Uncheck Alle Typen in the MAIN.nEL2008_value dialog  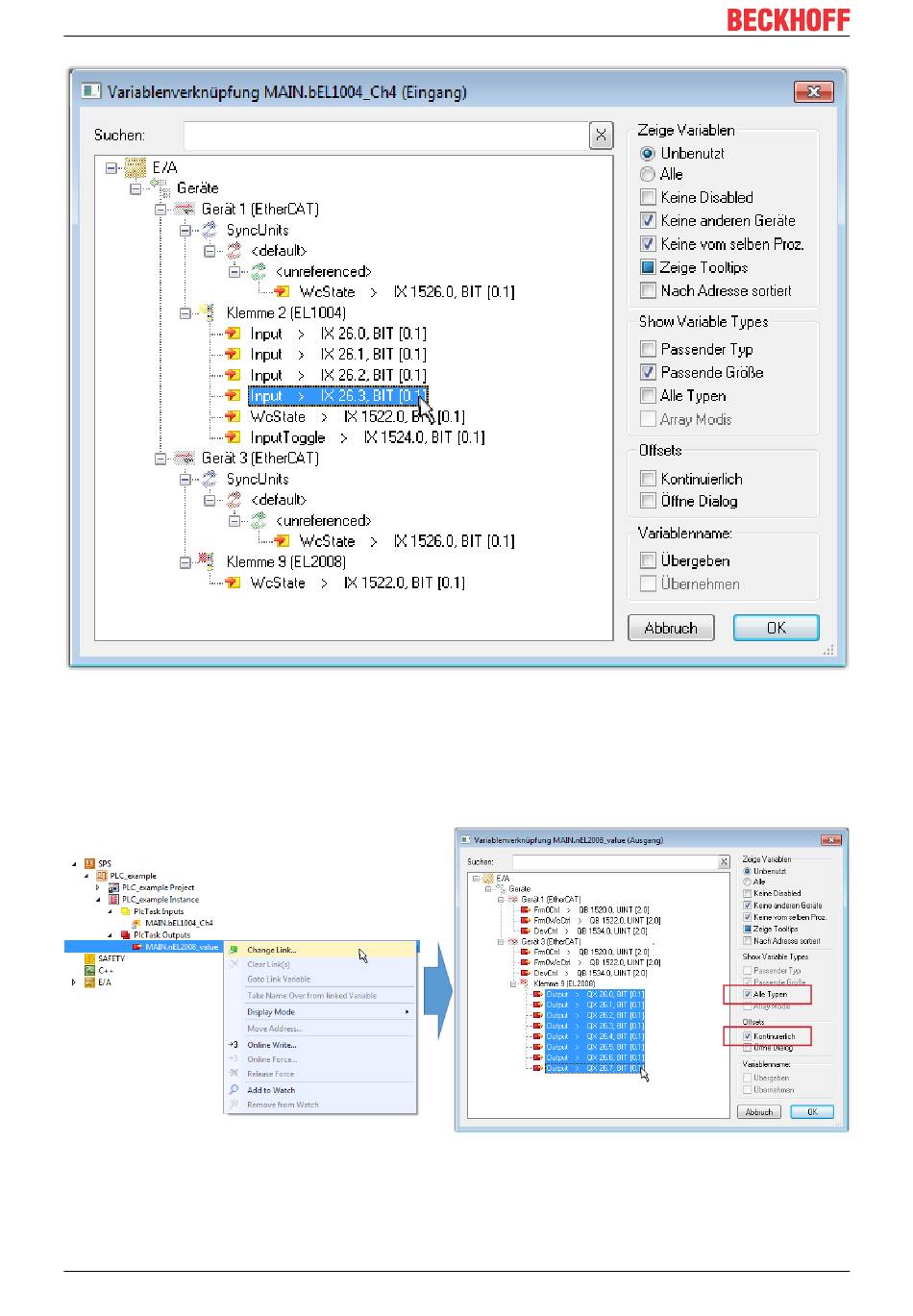pos(748,994)
